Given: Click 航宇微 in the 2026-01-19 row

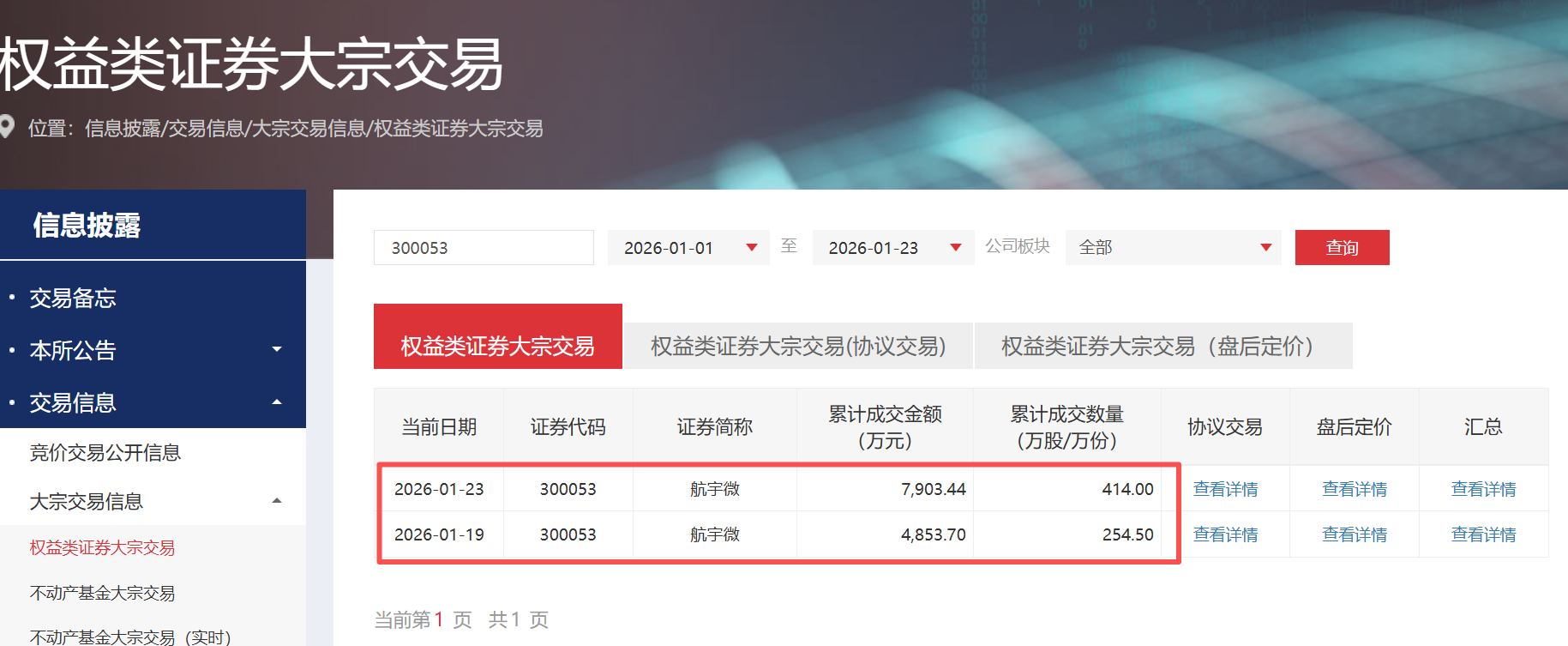Looking at the screenshot, I should [714, 534].
